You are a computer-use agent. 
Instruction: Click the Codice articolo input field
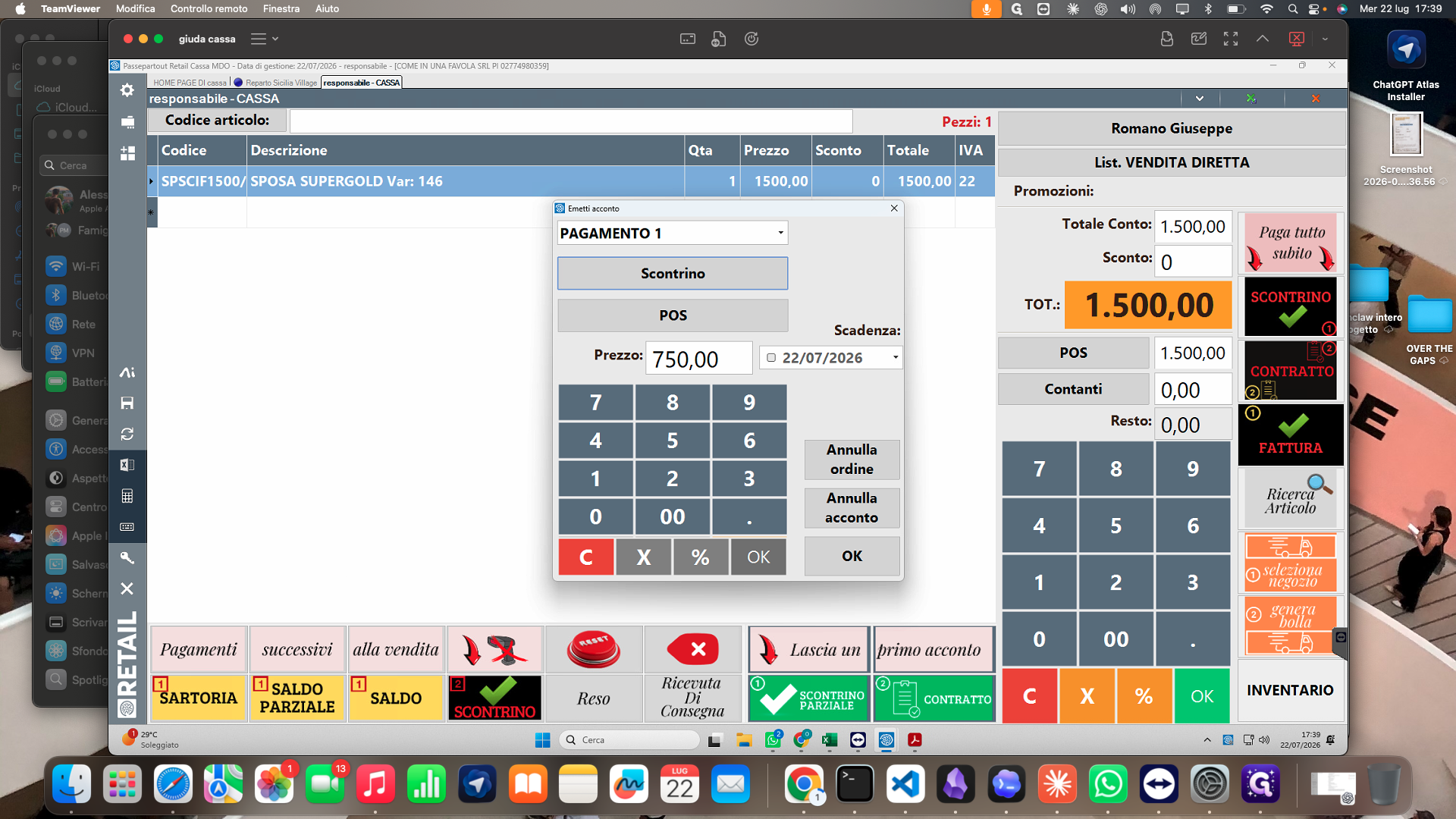point(571,121)
